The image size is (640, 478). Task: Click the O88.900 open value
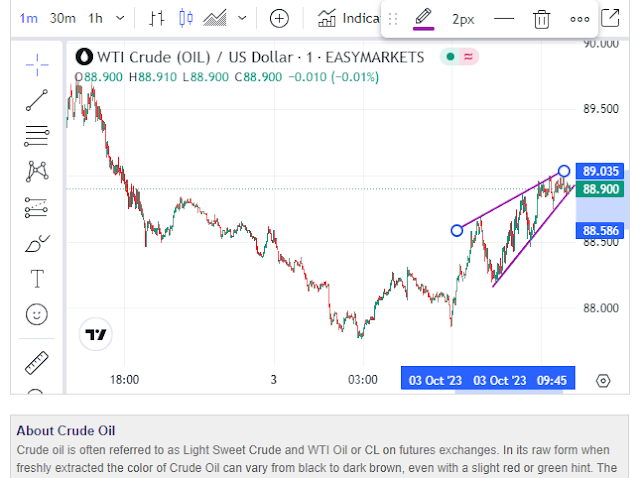[x=98, y=77]
